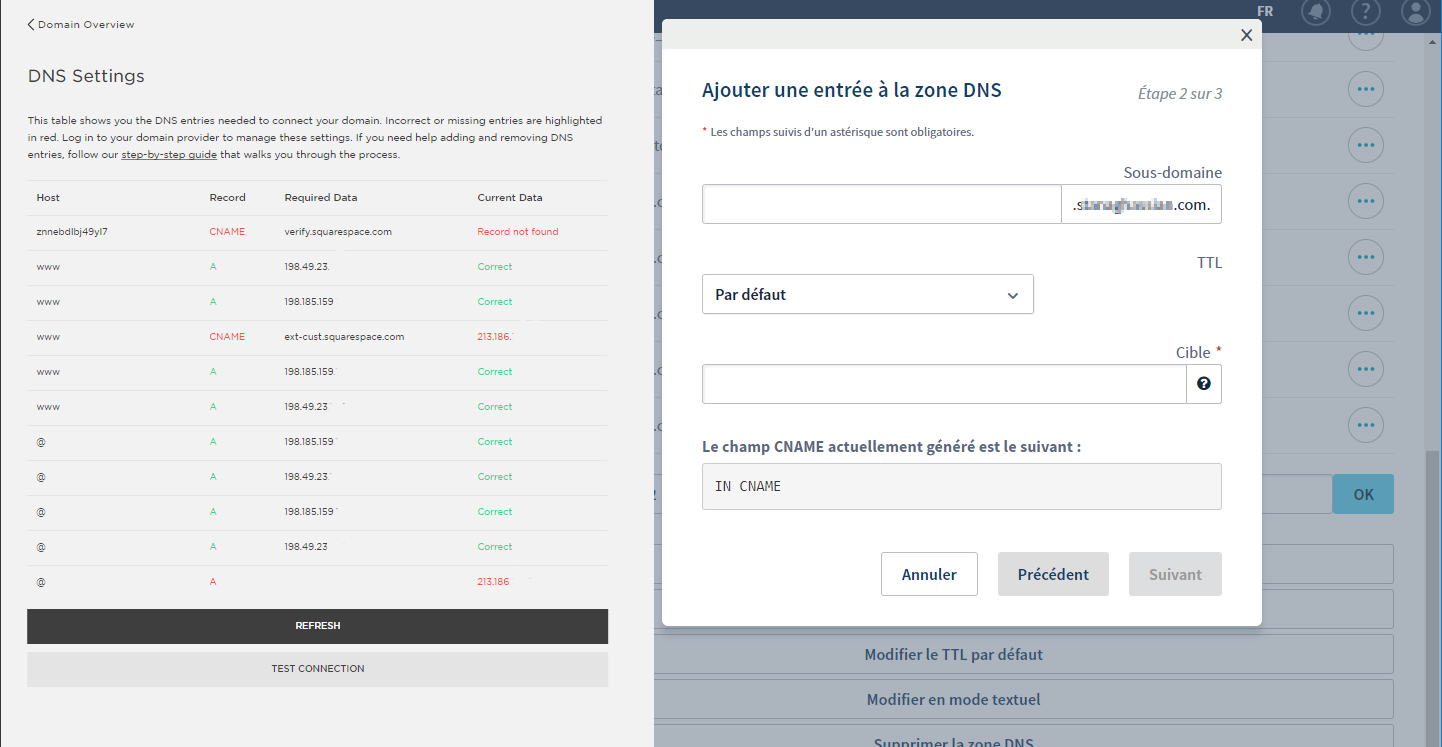Click the topmost three-dot actions icon
The image size is (1442, 747).
pos(1365,36)
